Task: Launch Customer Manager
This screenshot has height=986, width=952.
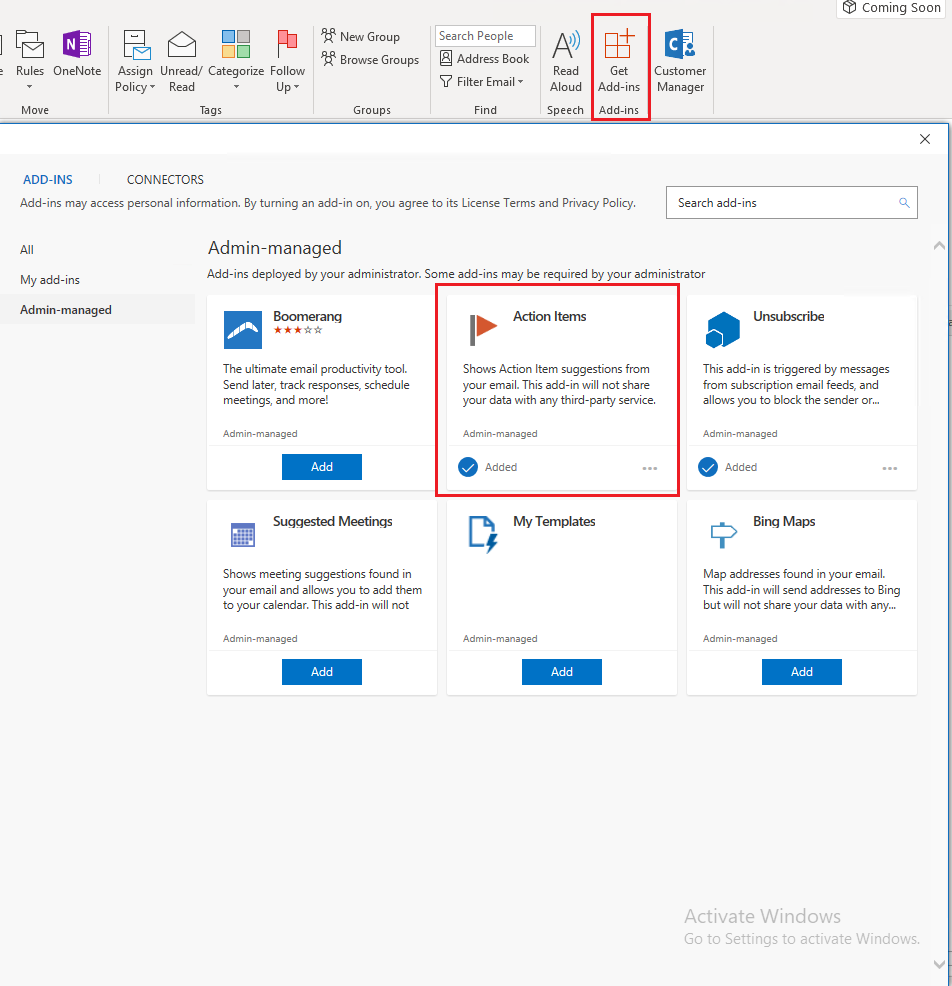Action: click(x=680, y=61)
